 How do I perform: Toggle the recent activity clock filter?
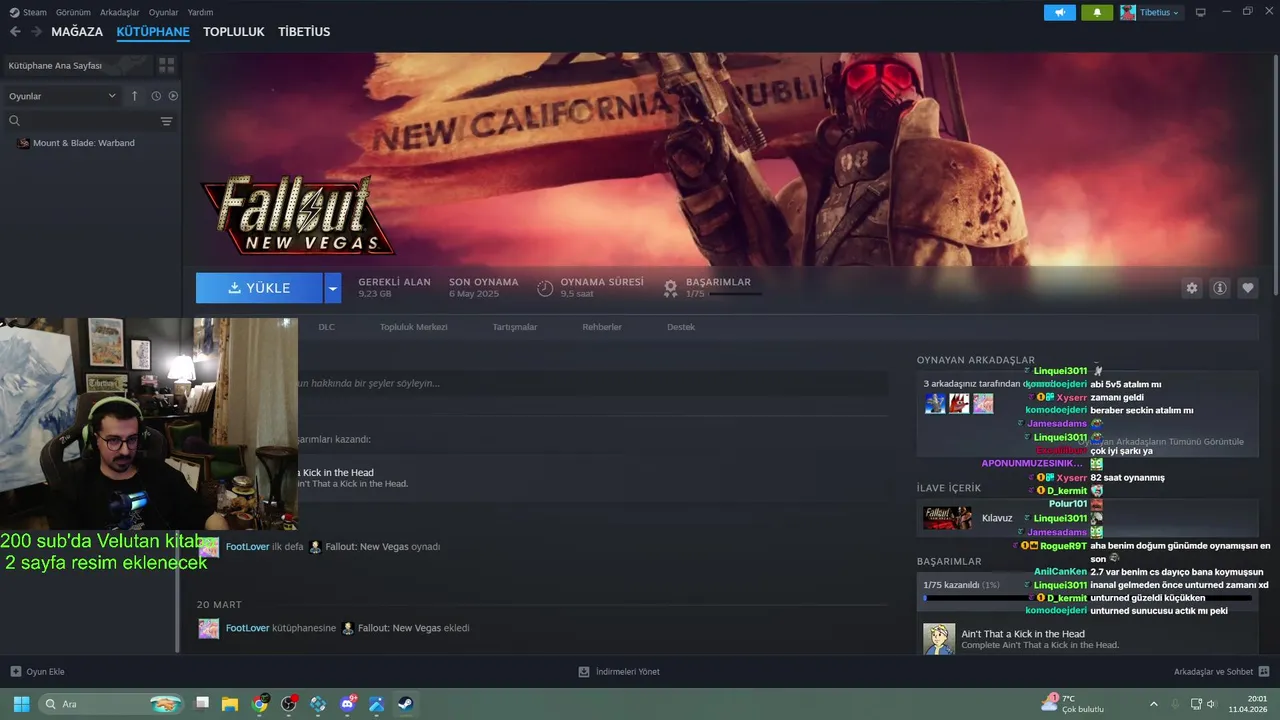click(x=156, y=96)
